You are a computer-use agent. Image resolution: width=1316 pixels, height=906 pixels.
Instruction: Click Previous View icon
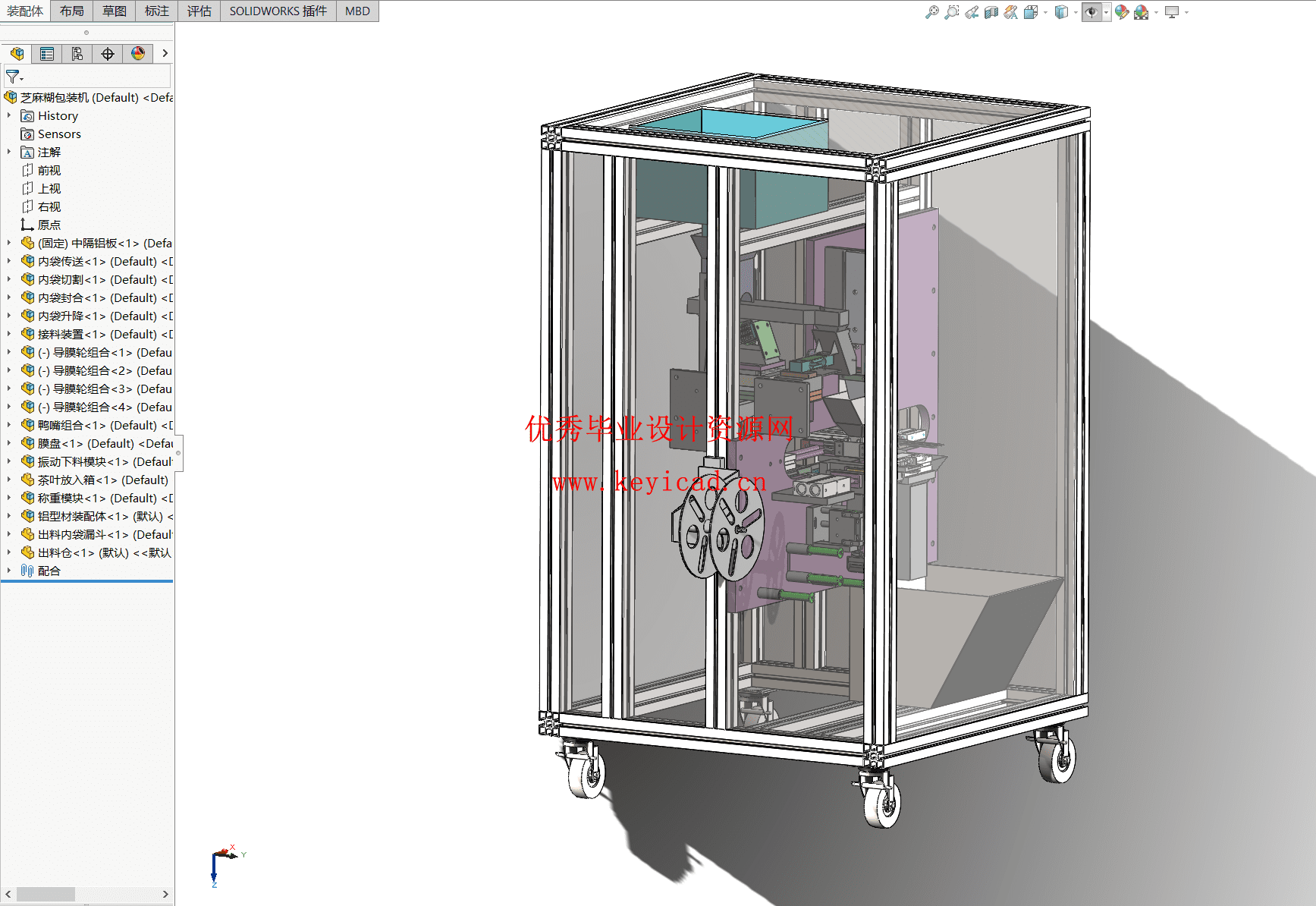tap(972, 12)
